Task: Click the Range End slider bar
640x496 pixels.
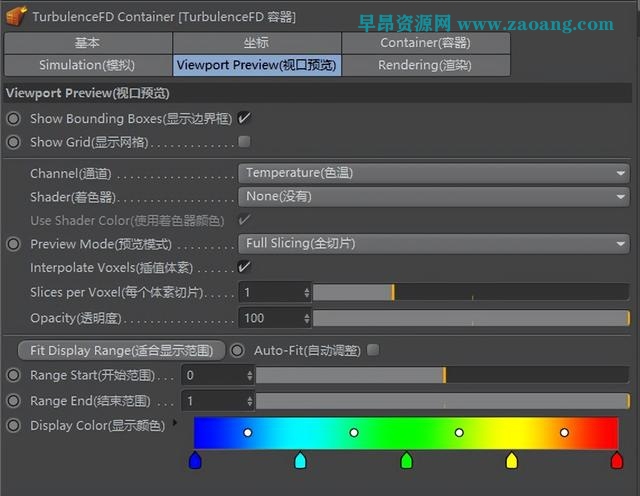Action: click(442, 401)
